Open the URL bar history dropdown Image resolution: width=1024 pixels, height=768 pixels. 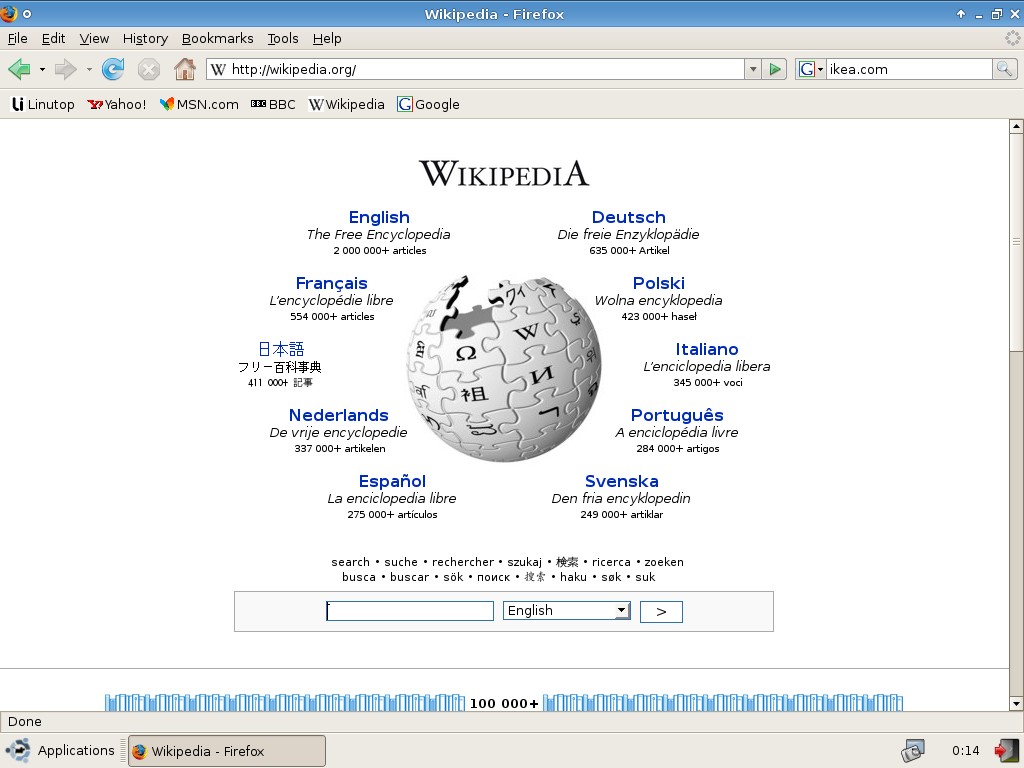(752, 69)
